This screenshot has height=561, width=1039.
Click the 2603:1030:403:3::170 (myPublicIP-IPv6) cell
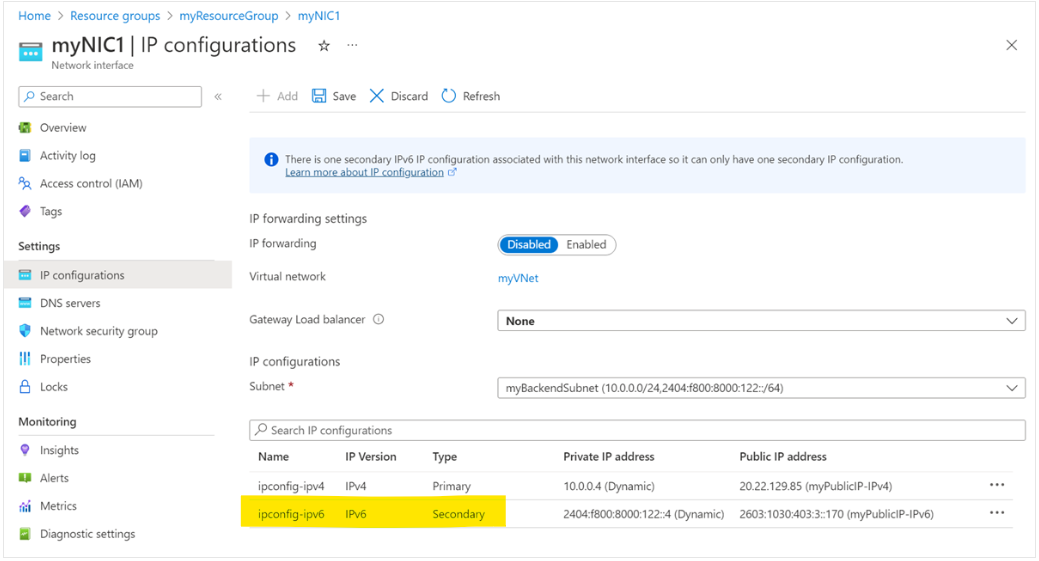836,514
